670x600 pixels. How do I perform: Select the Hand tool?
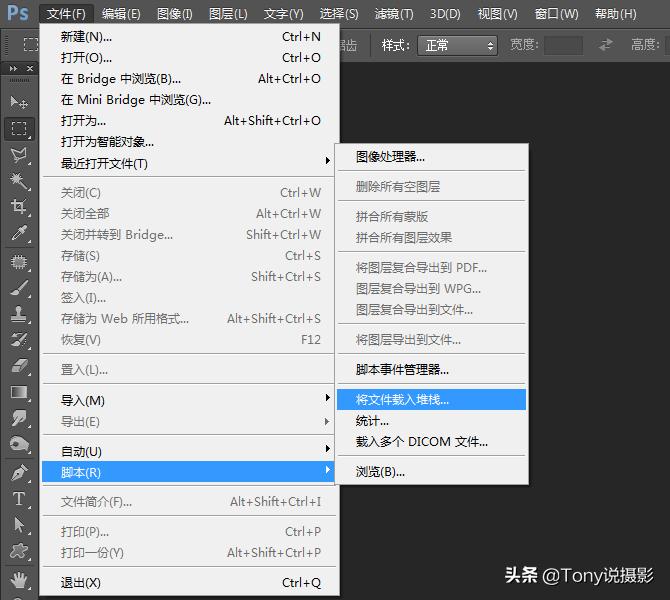(x=19, y=580)
